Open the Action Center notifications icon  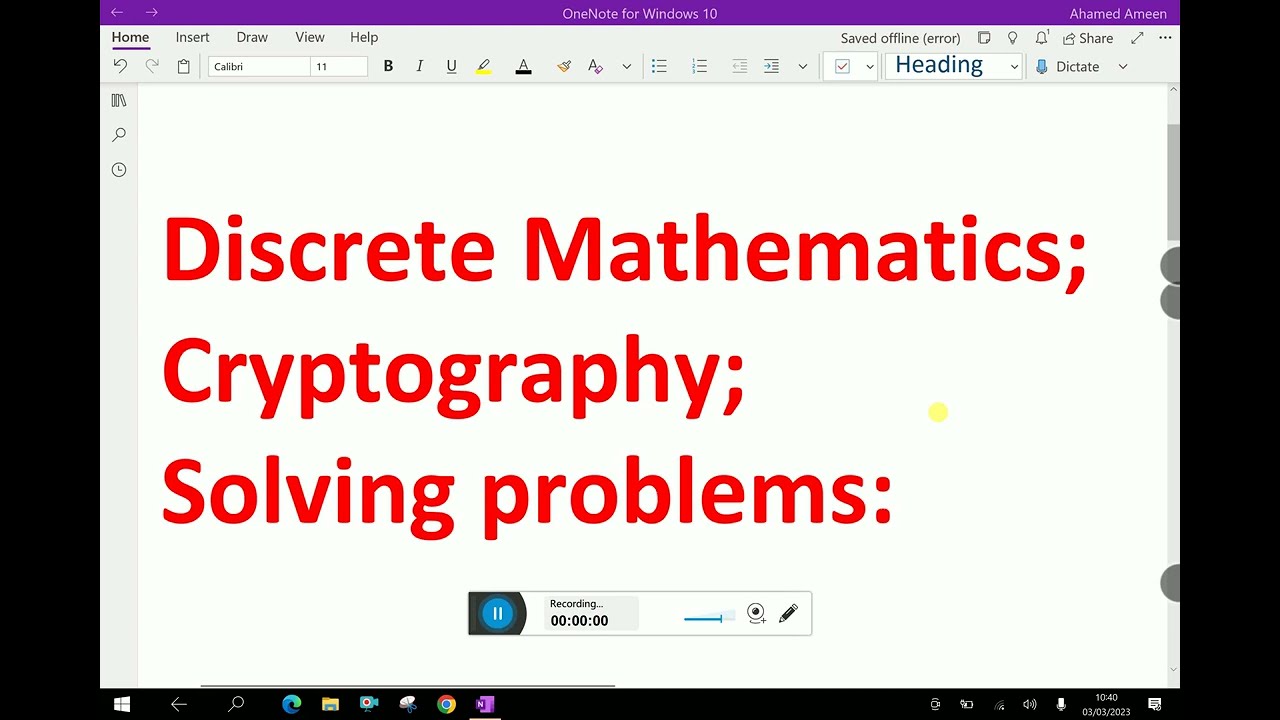(x=1155, y=704)
